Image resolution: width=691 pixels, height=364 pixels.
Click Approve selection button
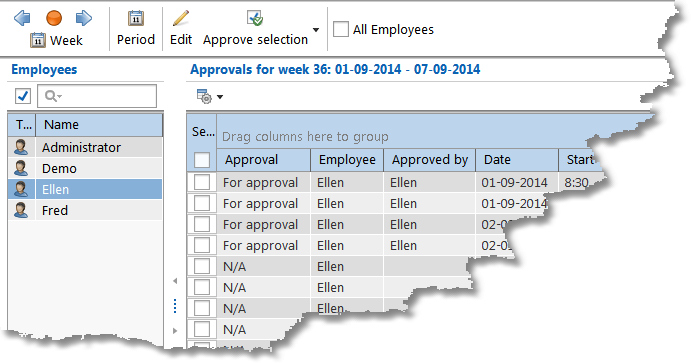(x=256, y=28)
